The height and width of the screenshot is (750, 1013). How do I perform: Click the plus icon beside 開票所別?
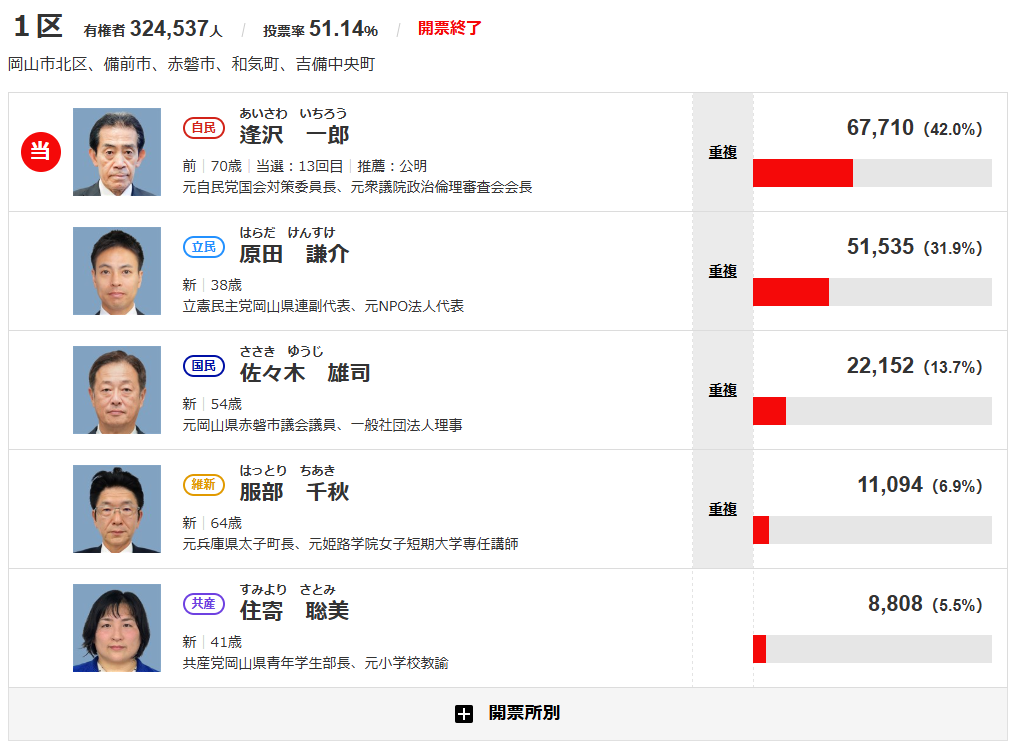pos(463,714)
